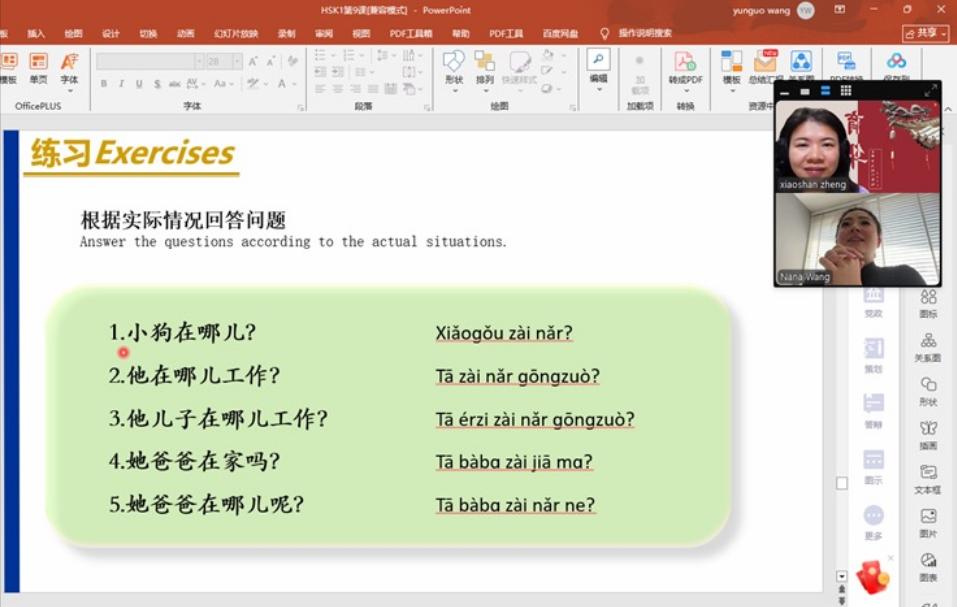Switch video panel to single thumbnail view
This screenshot has width=957, height=607.
click(805, 92)
